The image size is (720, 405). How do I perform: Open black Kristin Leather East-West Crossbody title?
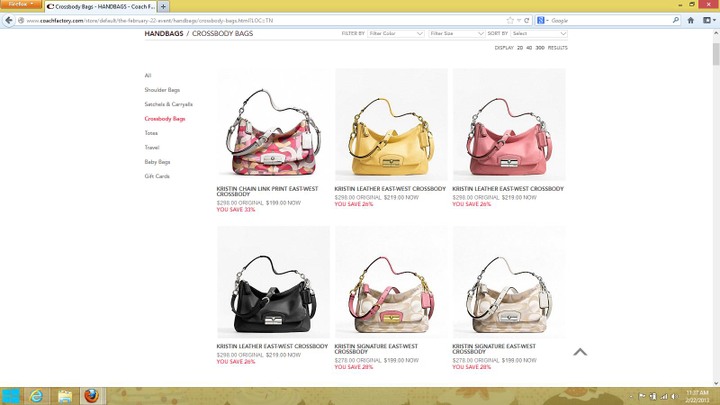tap(272, 346)
